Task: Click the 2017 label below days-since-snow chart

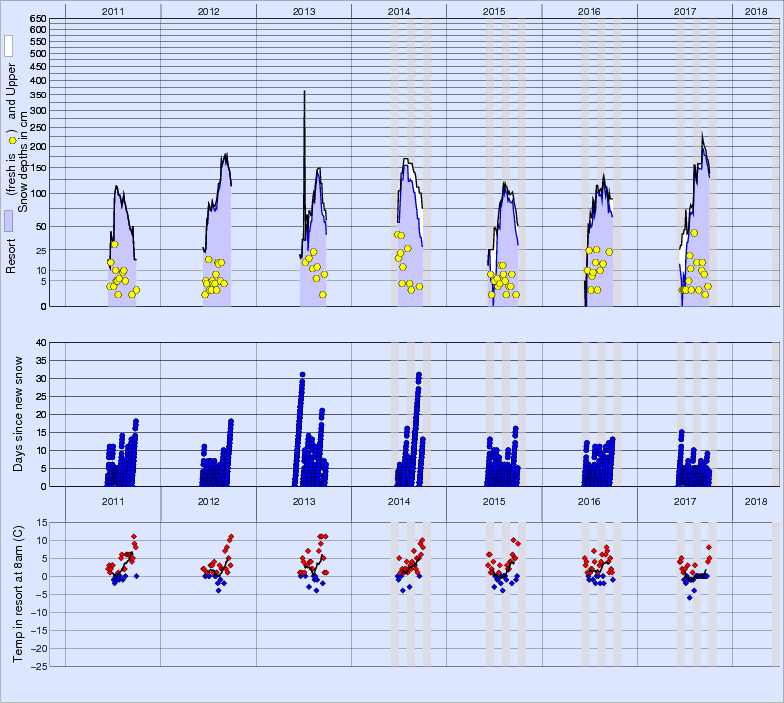Action: [x=685, y=502]
